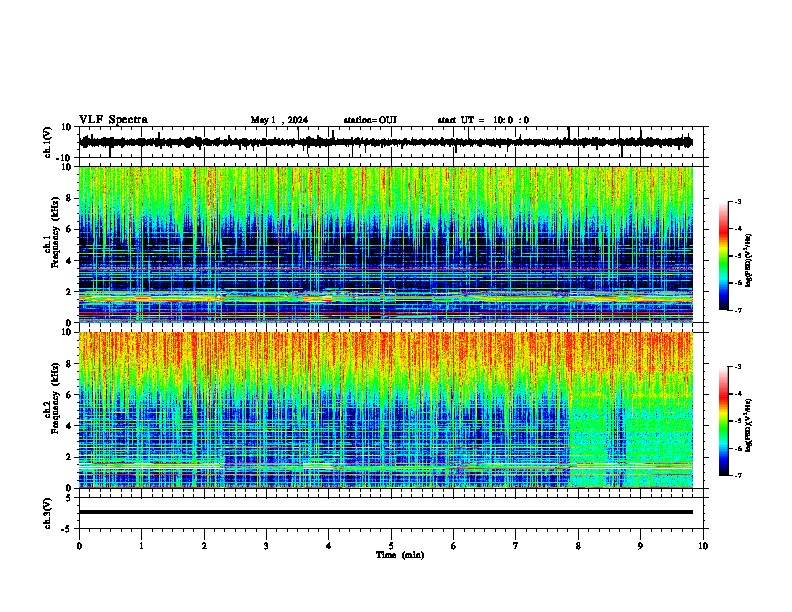
Task: Click the ch.1 color scale unit label
Action: pyautogui.click(x=749, y=261)
